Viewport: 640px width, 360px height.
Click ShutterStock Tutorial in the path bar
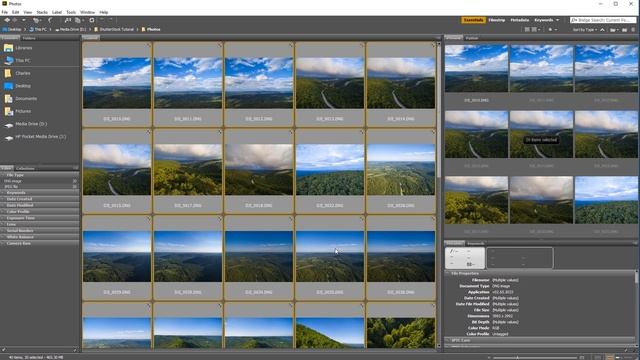[x=116, y=29]
